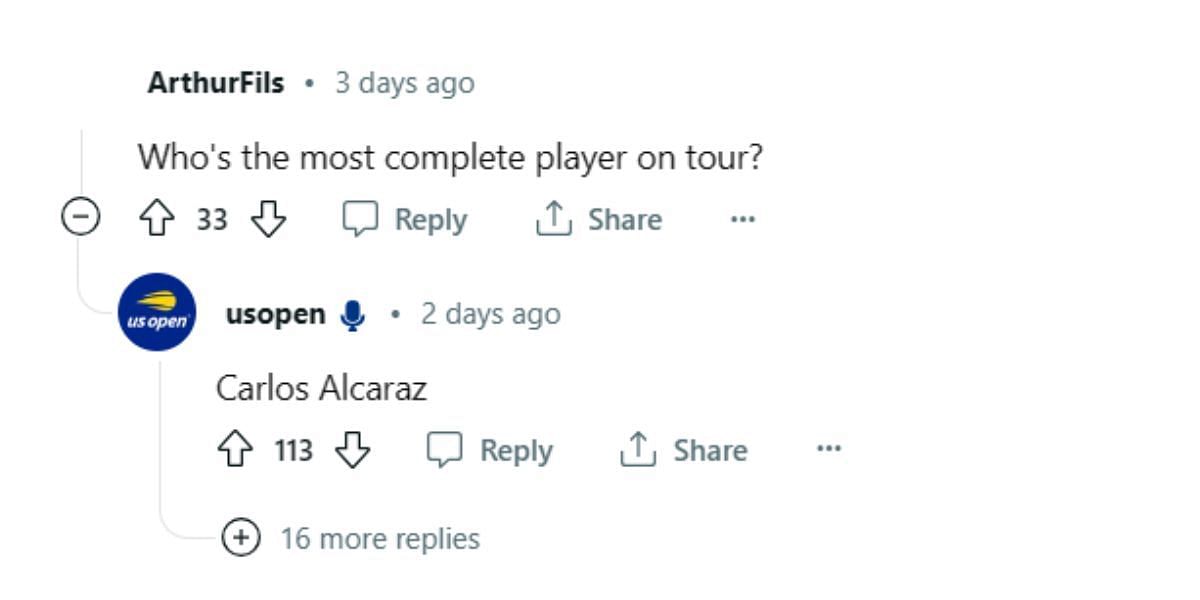Share the usopen reply
1200x600 pixels.
coord(684,450)
